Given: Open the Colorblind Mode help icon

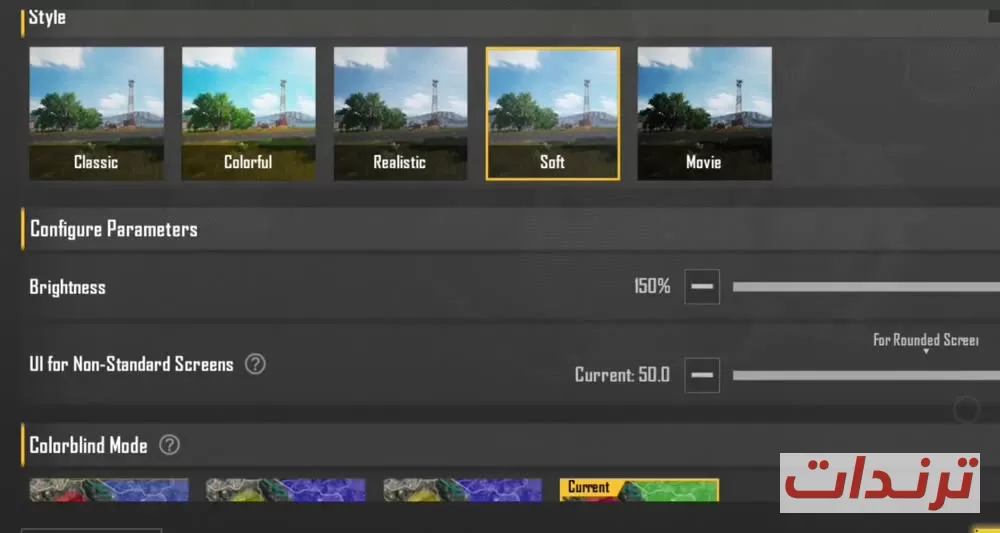Looking at the screenshot, I should pos(169,445).
